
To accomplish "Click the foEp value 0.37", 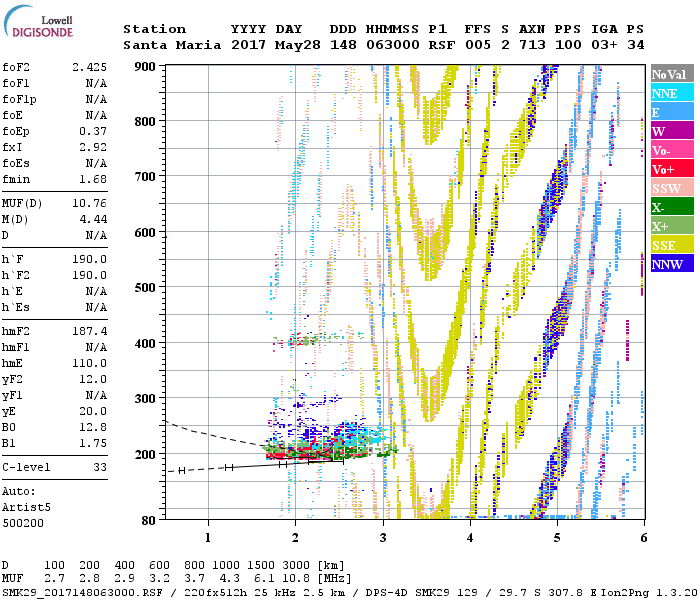I will 93,131.
